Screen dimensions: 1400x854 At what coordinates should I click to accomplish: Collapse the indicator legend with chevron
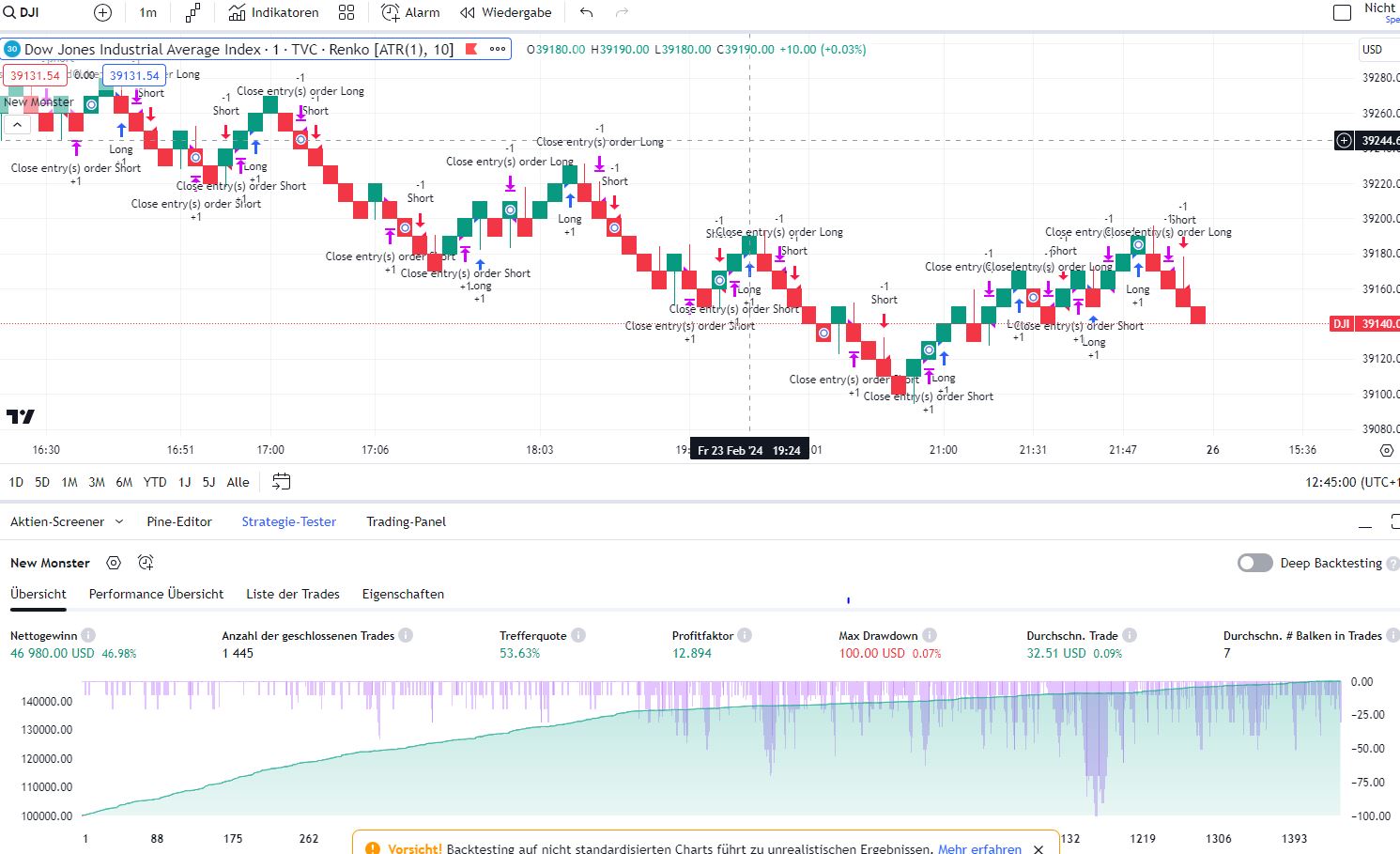click(x=17, y=124)
